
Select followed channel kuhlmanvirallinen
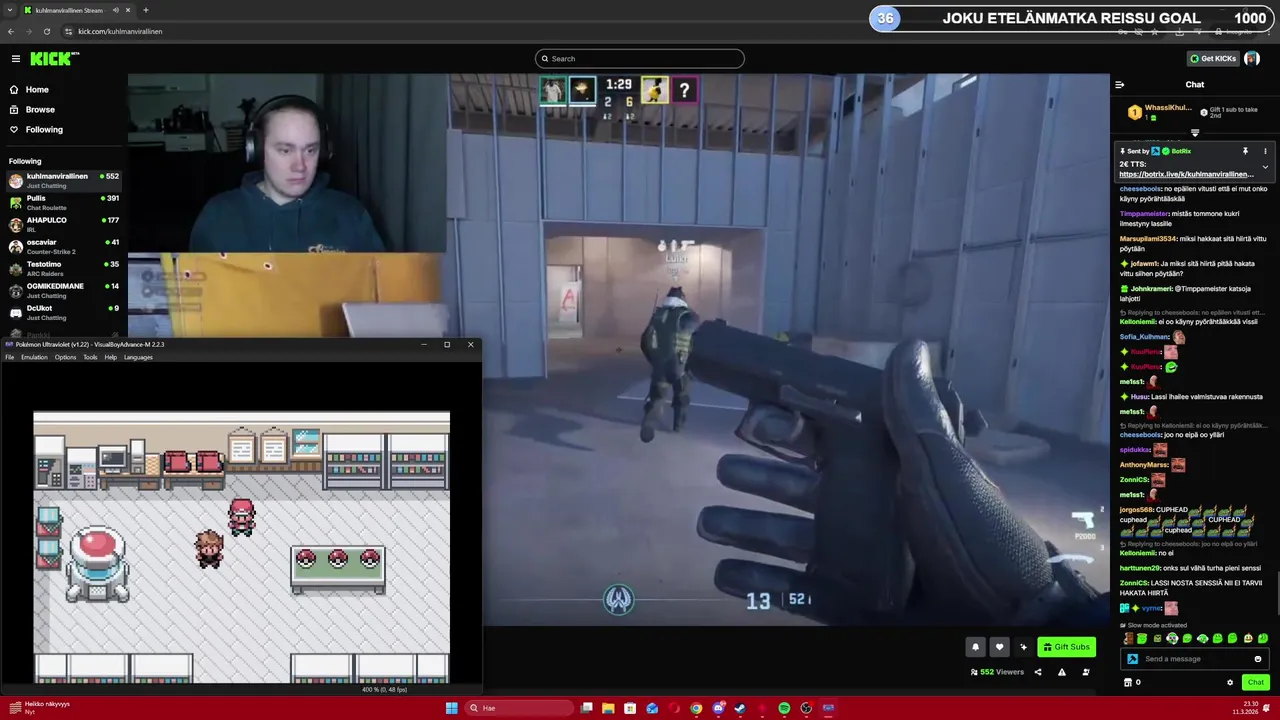pyautogui.click(x=63, y=180)
